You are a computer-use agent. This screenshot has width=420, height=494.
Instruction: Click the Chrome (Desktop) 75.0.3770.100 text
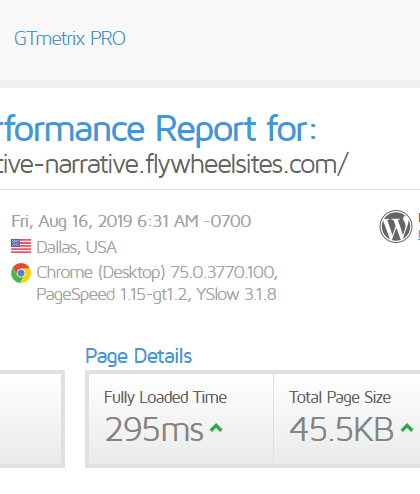pyautogui.click(x=157, y=273)
